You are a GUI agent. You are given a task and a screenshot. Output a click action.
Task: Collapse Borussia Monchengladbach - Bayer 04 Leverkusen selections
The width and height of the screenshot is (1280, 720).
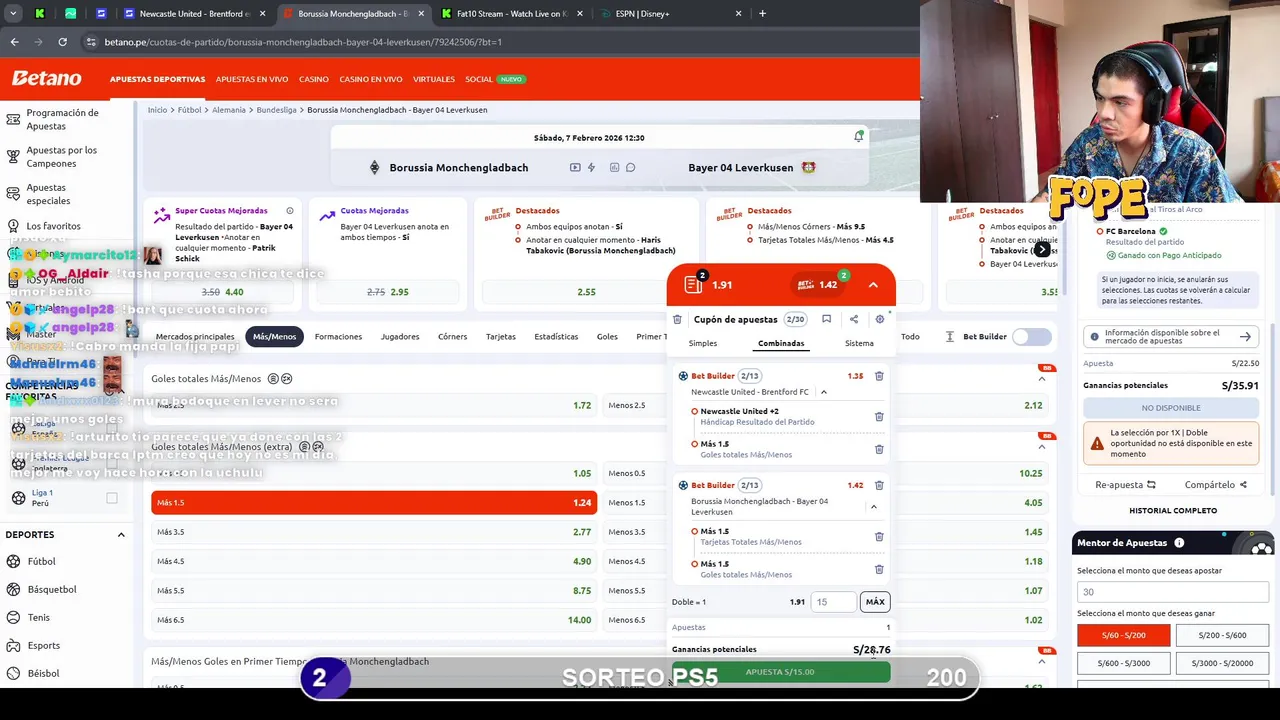click(x=873, y=507)
